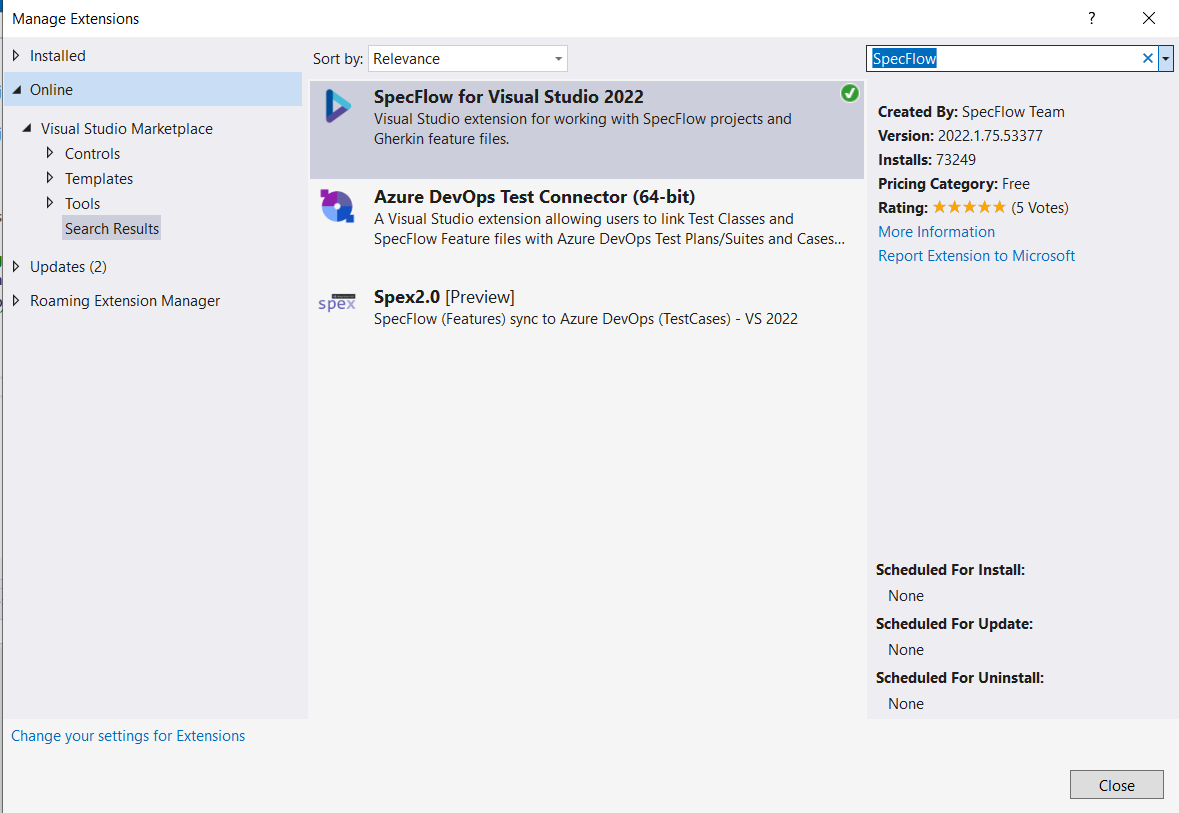Open the More Information link

936,232
